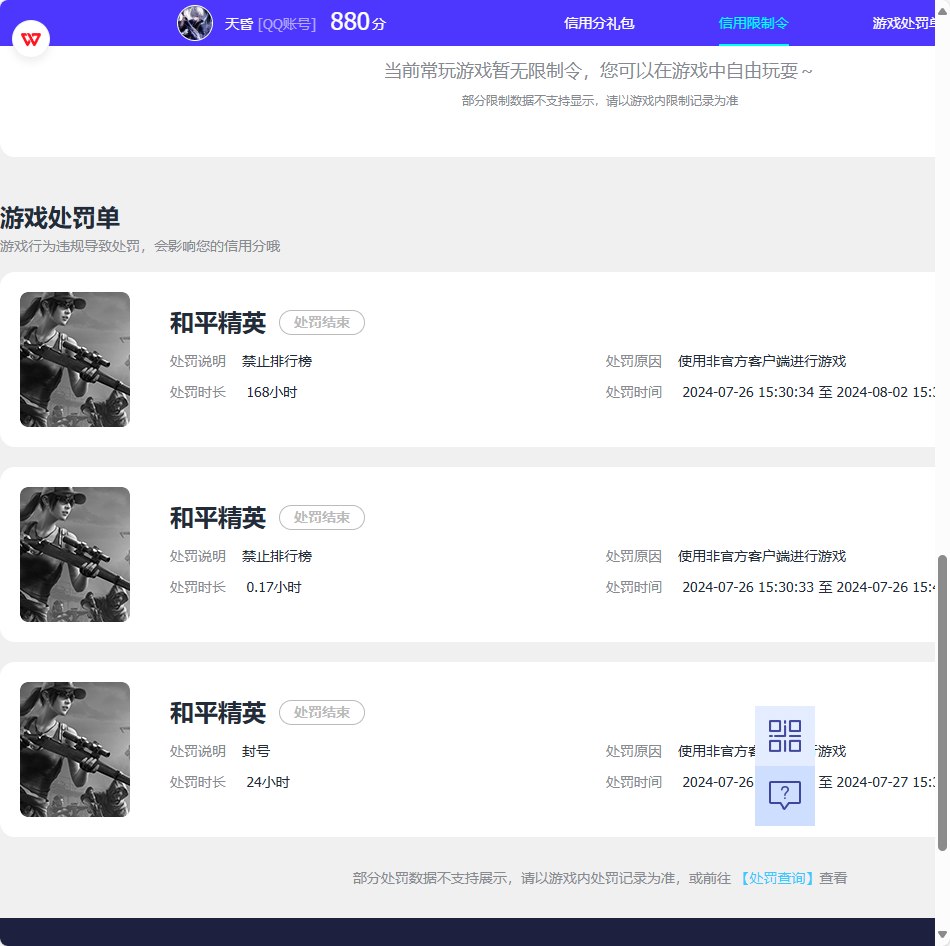Screen dimensions: 950x946
Task: Click 使用非官方客户端进行游戏 on 168小时 card
Action: tap(762, 361)
